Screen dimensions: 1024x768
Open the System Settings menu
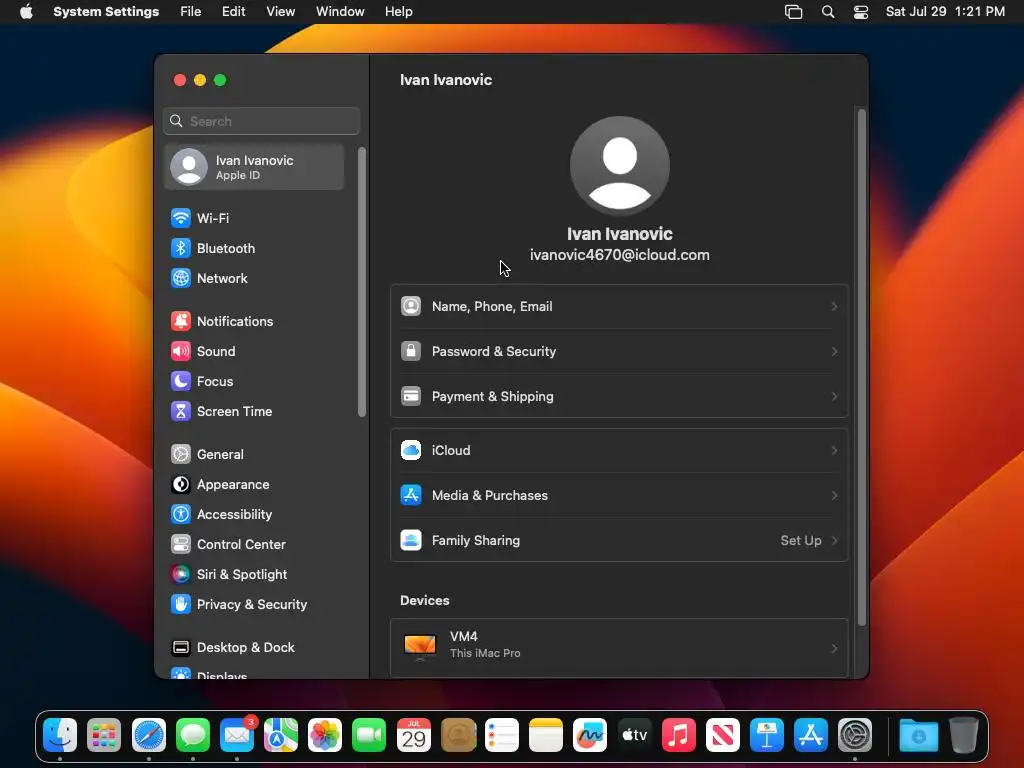106,12
